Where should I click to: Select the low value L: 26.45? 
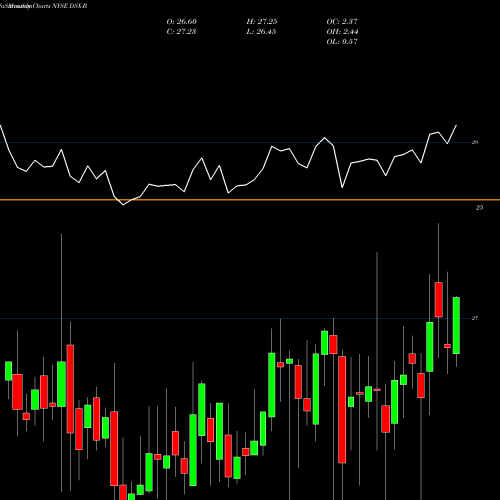[x=261, y=32]
